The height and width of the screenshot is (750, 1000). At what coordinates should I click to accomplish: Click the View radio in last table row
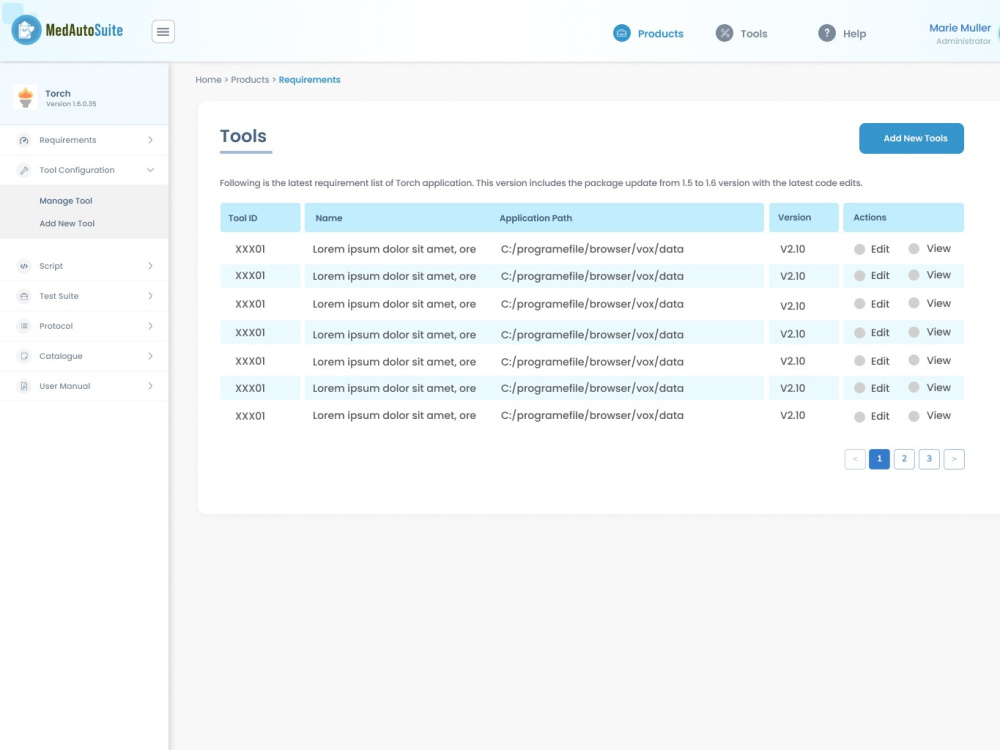914,416
